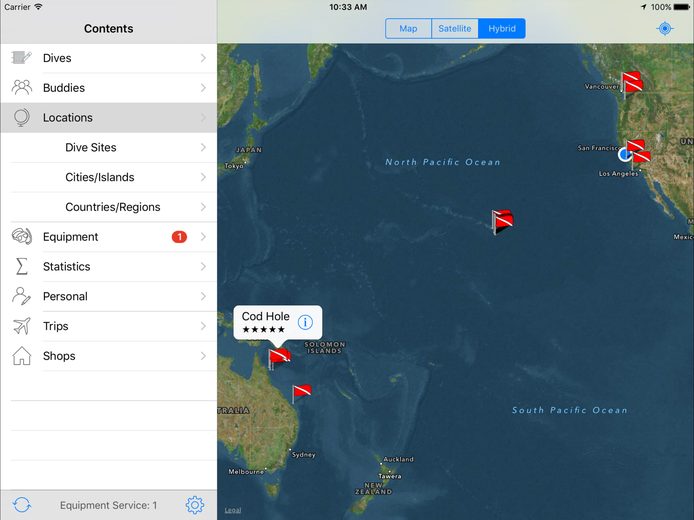The width and height of the screenshot is (694, 520).
Task: Tap the Legal link on map
Action: pyautogui.click(x=233, y=510)
